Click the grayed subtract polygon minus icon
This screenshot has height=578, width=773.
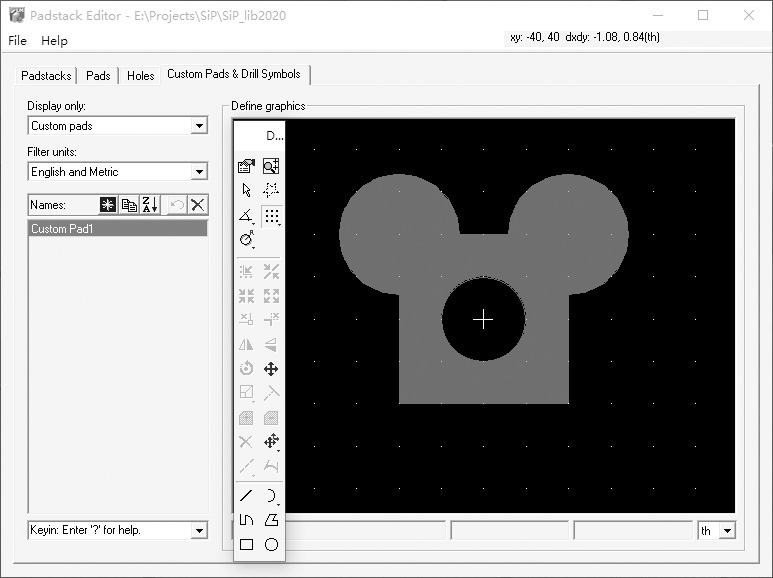tap(271, 418)
